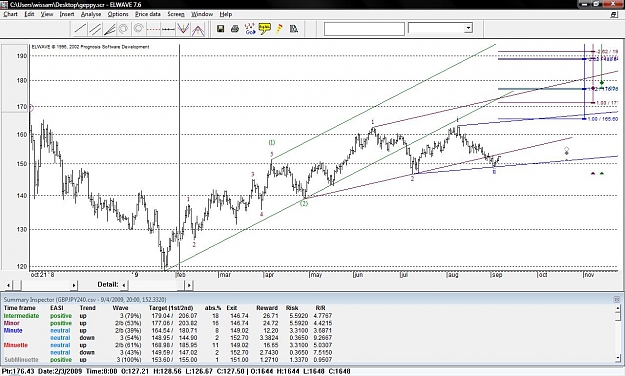This screenshot has width=625, height=376.
Task: Open the report document icon
Action: (294, 29)
